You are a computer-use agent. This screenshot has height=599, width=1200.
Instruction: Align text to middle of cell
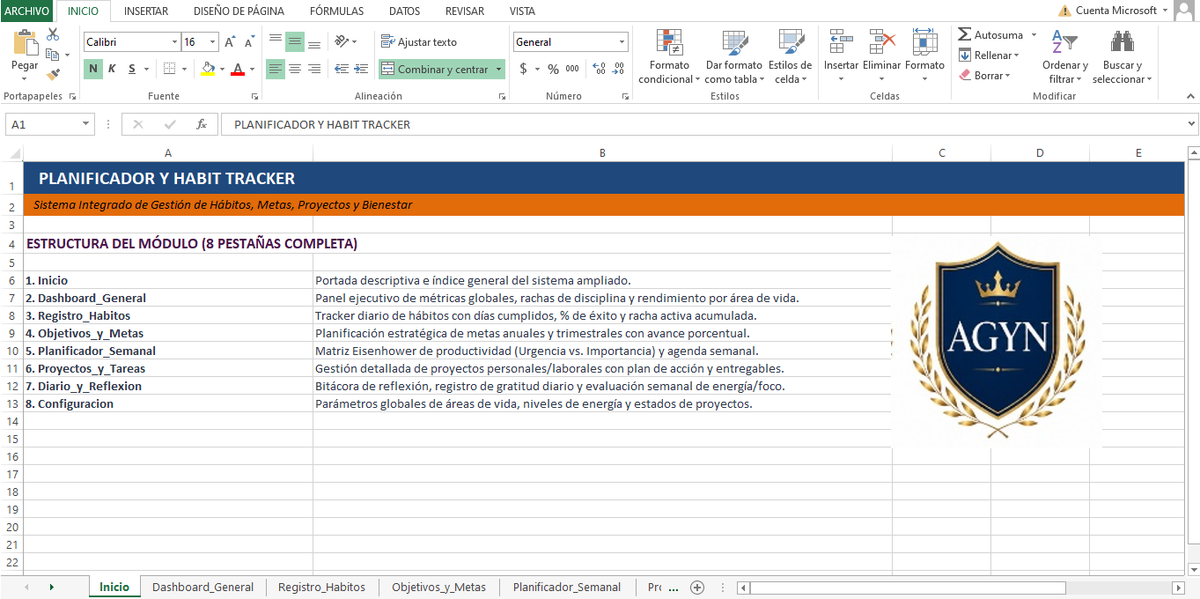295,42
